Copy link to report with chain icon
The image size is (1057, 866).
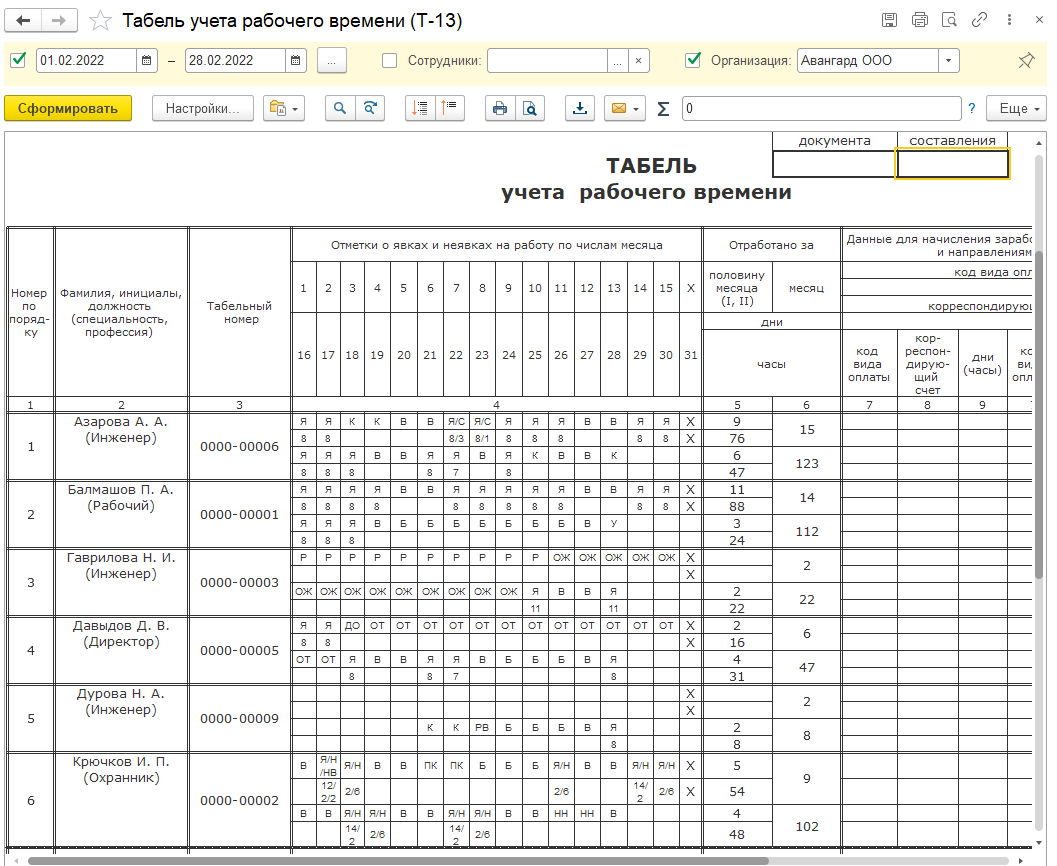point(980,20)
